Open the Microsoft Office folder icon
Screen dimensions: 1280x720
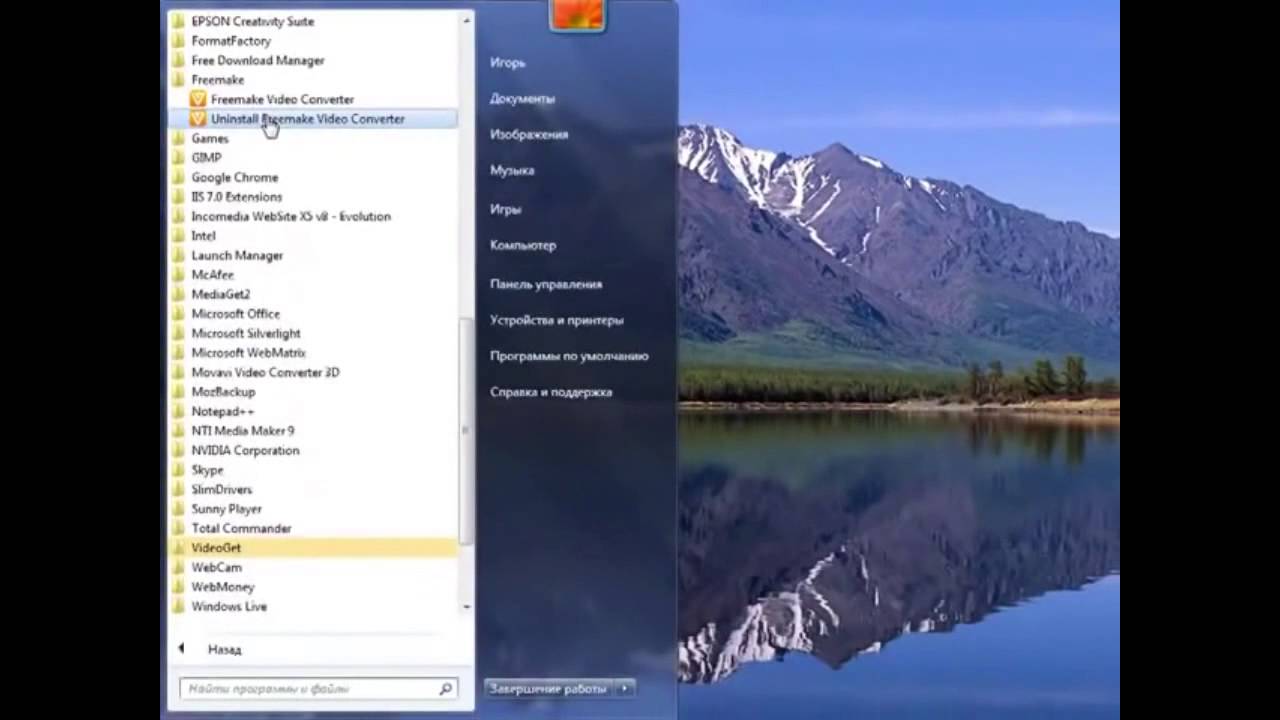(x=178, y=314)
